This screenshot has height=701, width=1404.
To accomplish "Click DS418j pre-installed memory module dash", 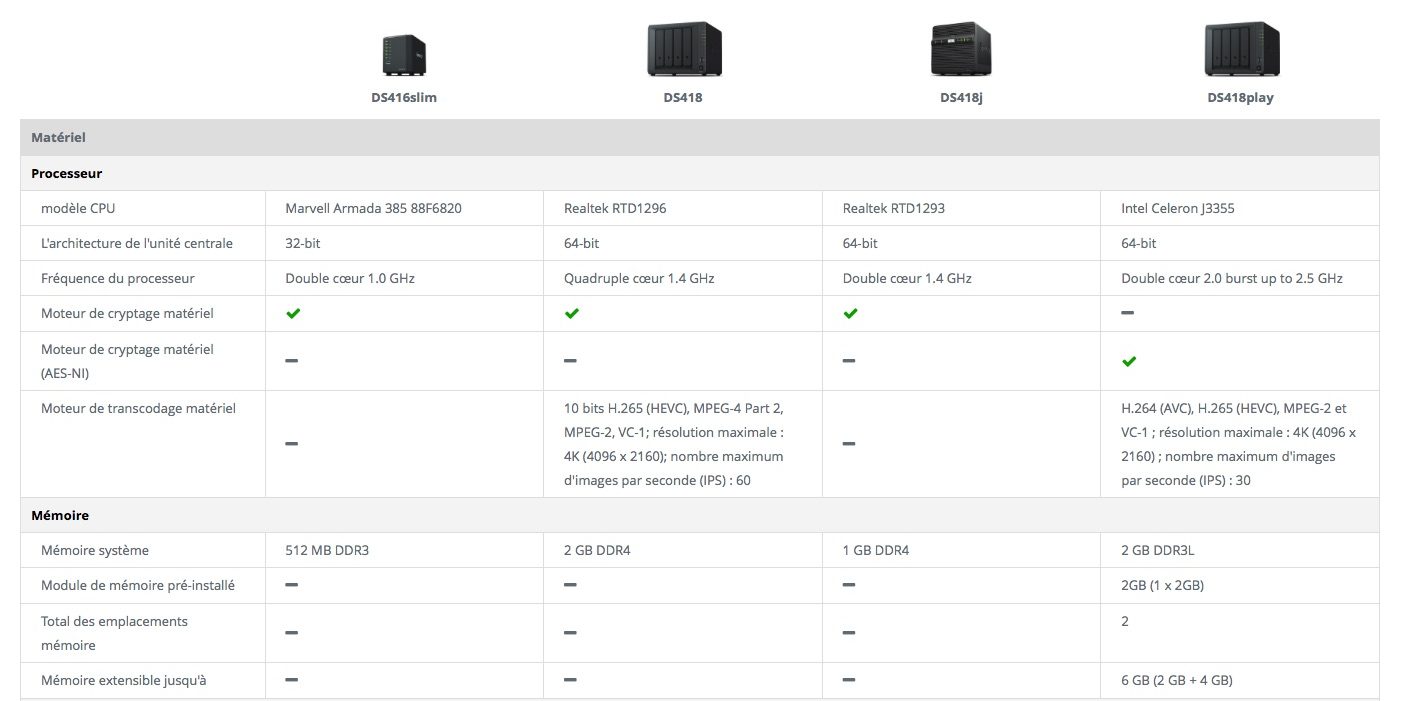I will coord(849,585).
